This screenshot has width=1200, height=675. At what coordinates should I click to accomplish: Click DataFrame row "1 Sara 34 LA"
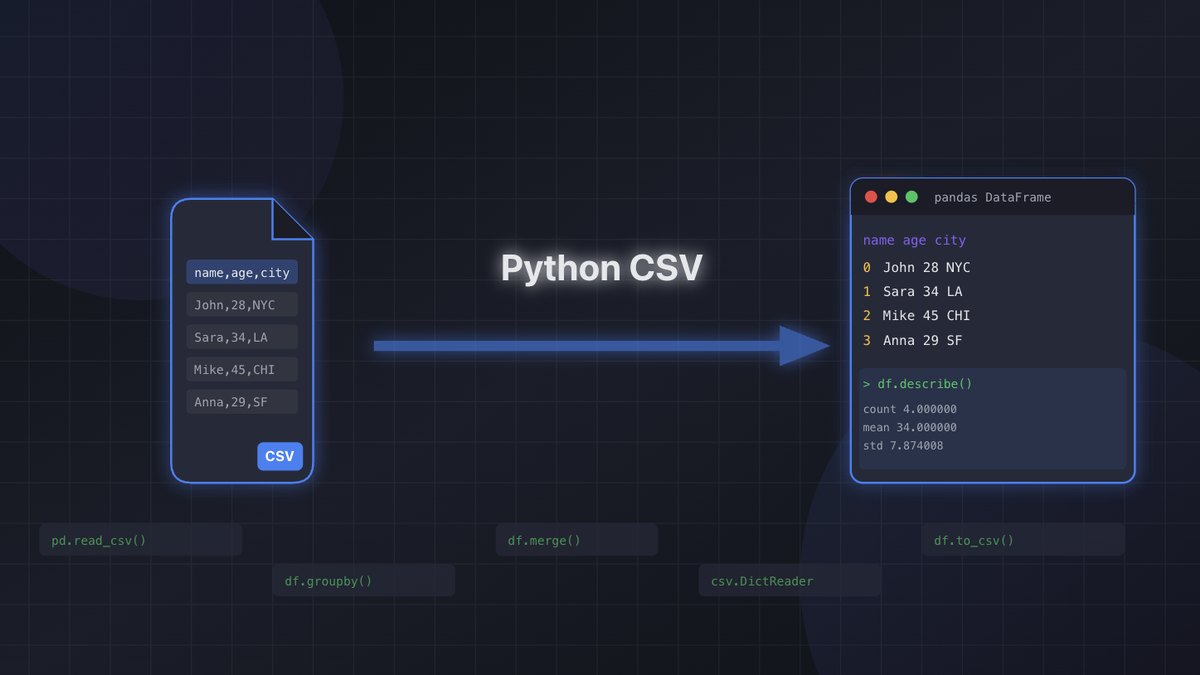[912, 292]
